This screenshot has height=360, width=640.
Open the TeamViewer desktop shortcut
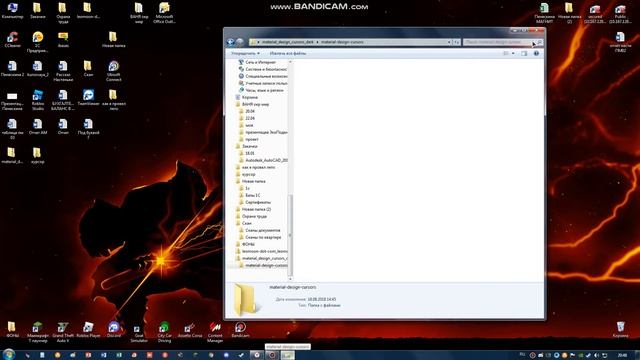[x=88, y=98]
